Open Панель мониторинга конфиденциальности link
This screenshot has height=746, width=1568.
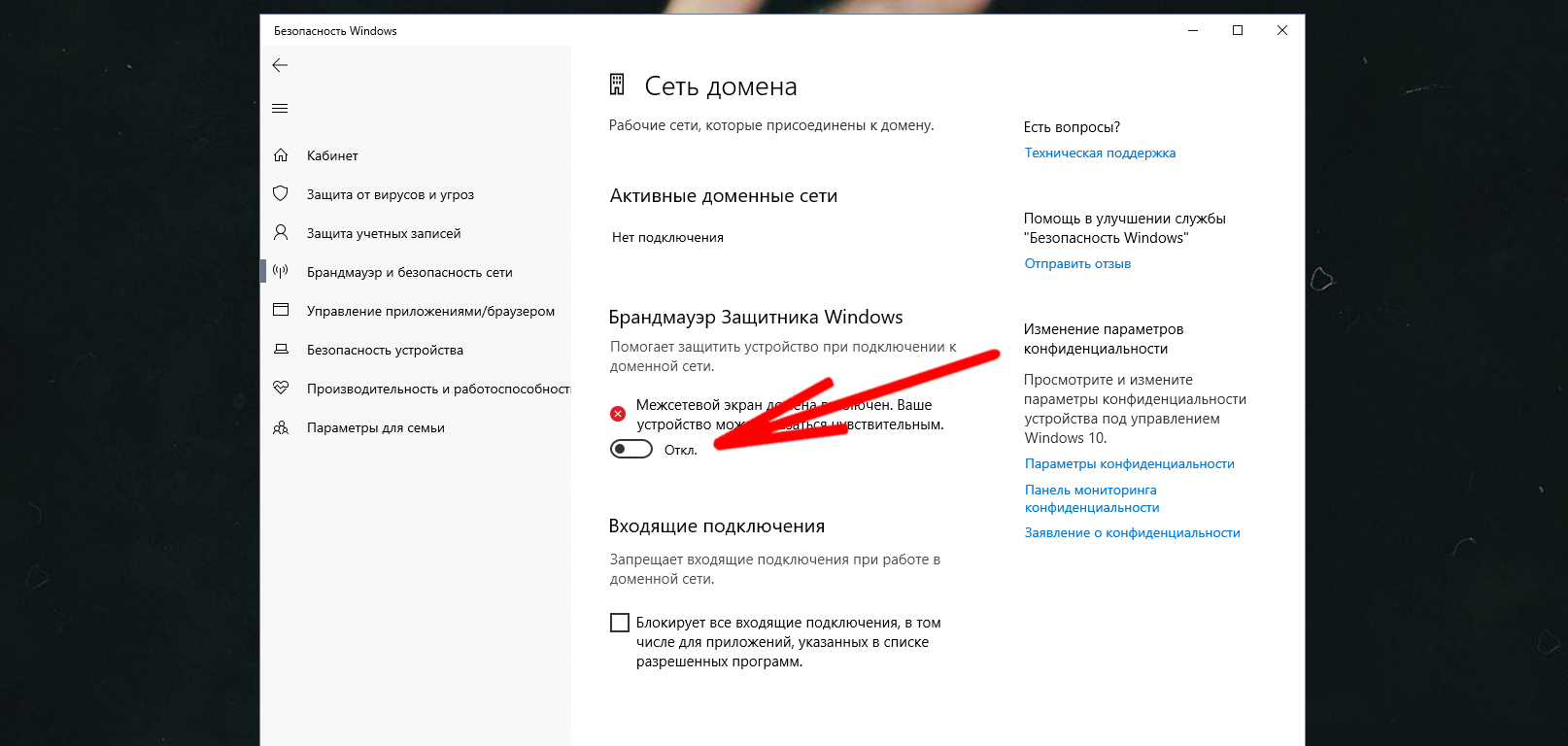click(x=1092, y=498)
